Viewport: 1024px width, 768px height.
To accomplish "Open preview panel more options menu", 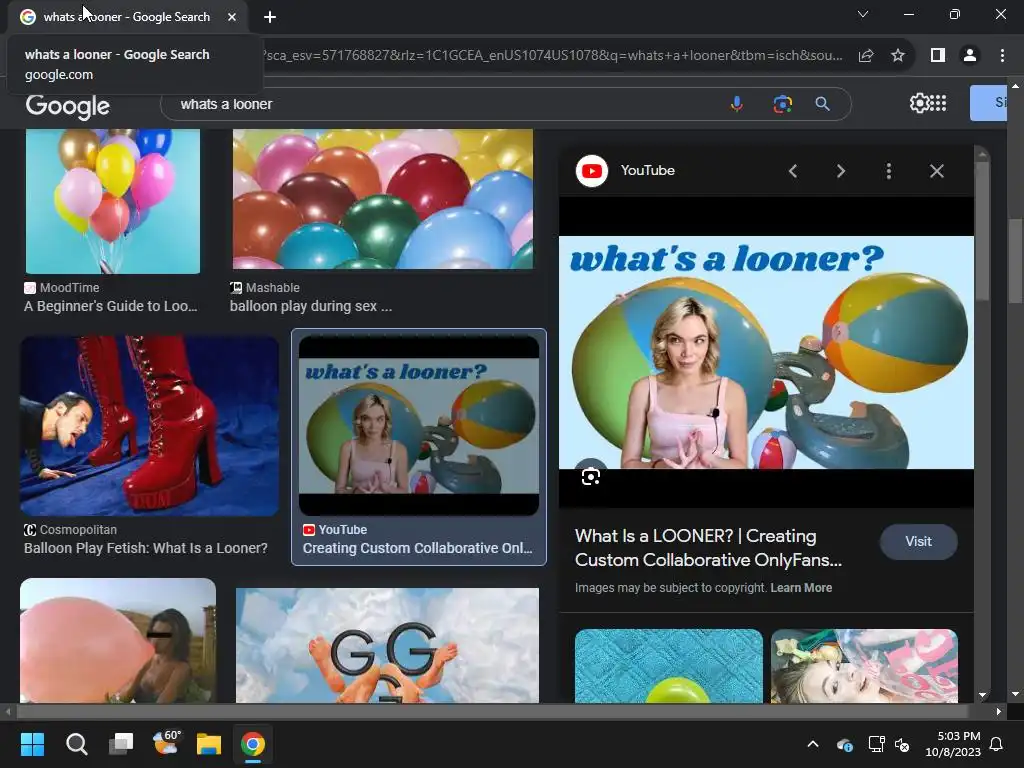I will (x=889, y=171).
